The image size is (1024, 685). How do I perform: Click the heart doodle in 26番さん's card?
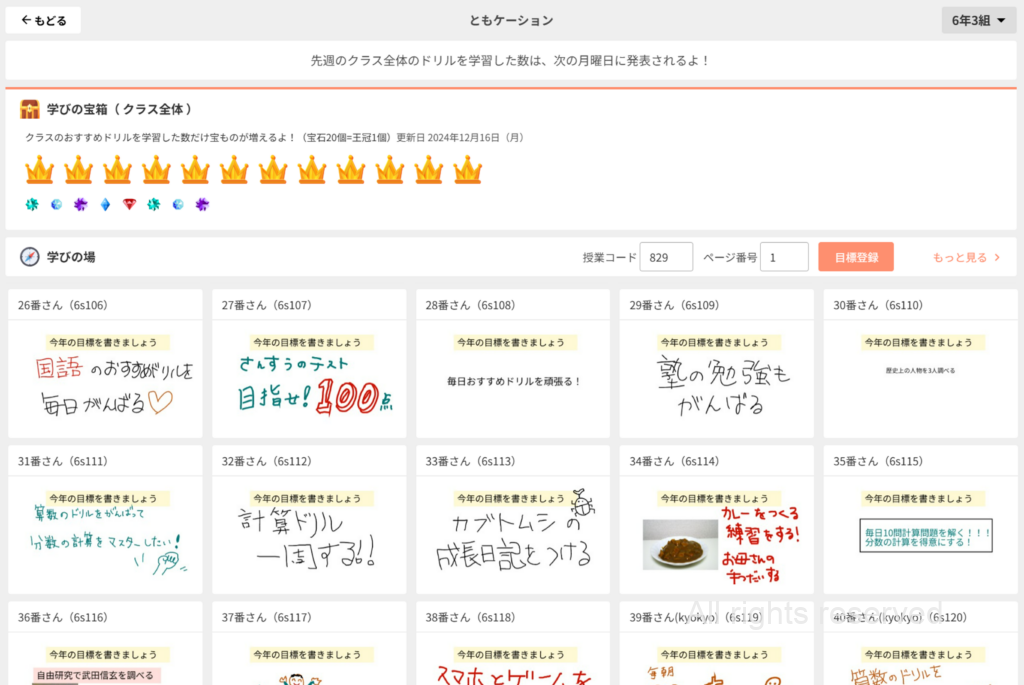pos(161,402)
